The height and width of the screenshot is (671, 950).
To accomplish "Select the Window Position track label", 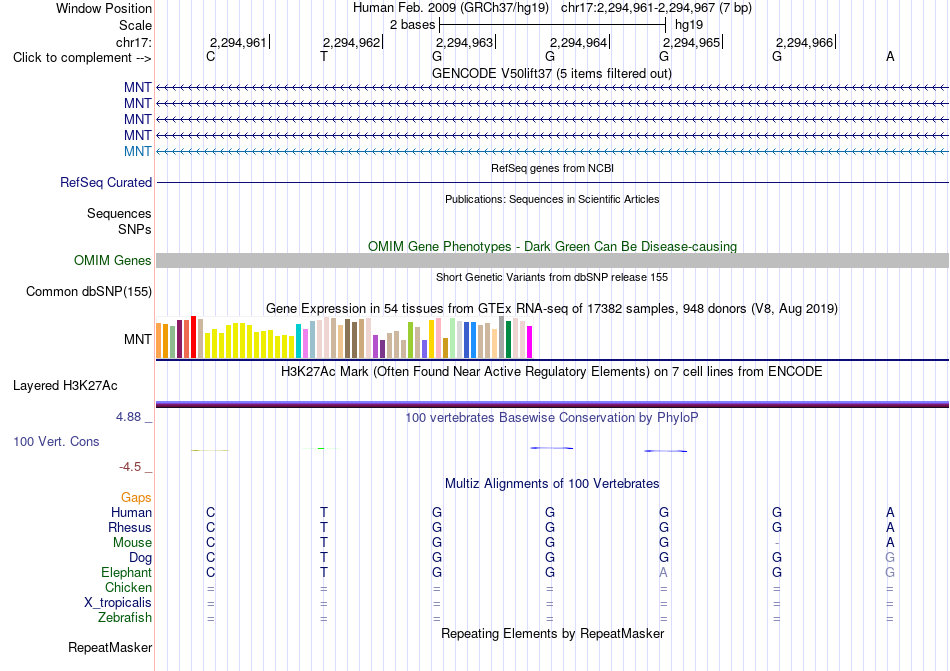I will point(104,8).
